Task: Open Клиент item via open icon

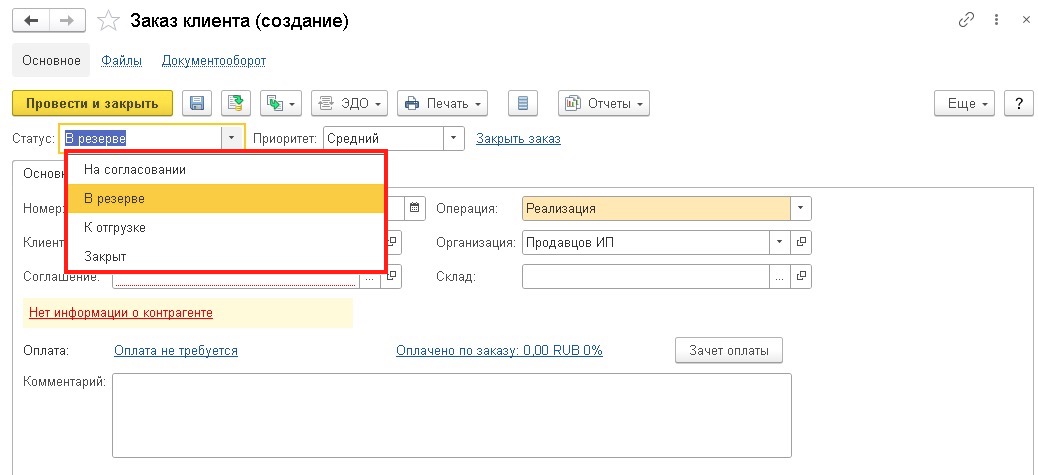Action: [393, 242]
